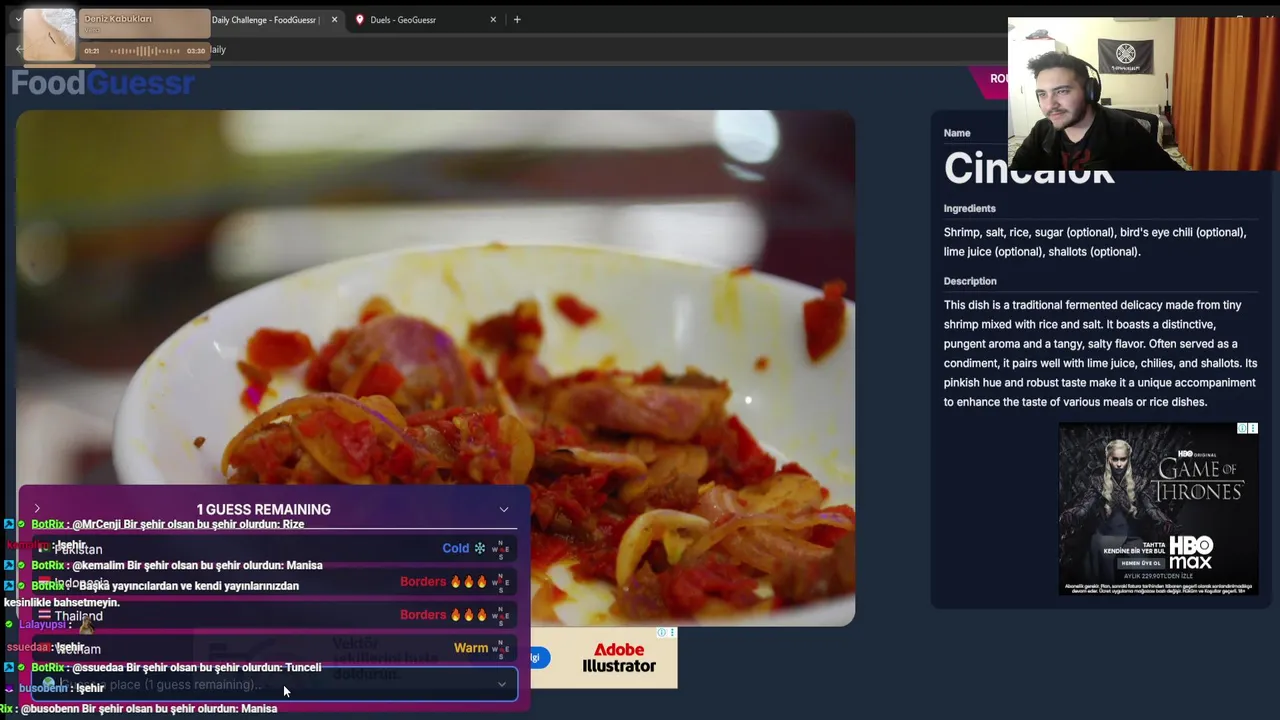This screenshot has width=1280, height=720.
Task: Open the Game of Thrones HBO Max ad
Action: (1158, 509)
